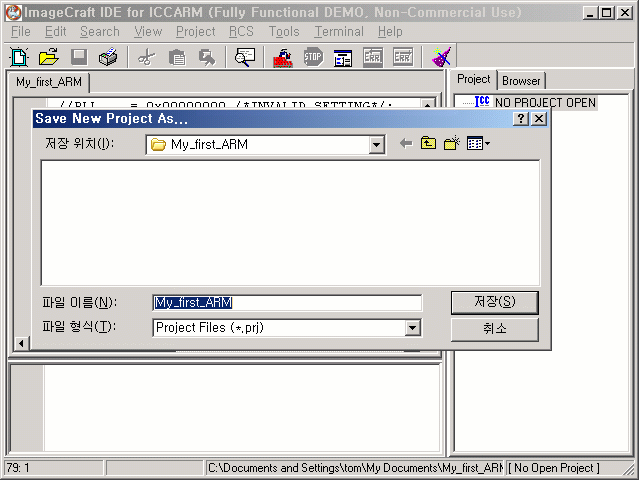
Task: Maximize the ImageCraft IDE window
Action: 606,13
